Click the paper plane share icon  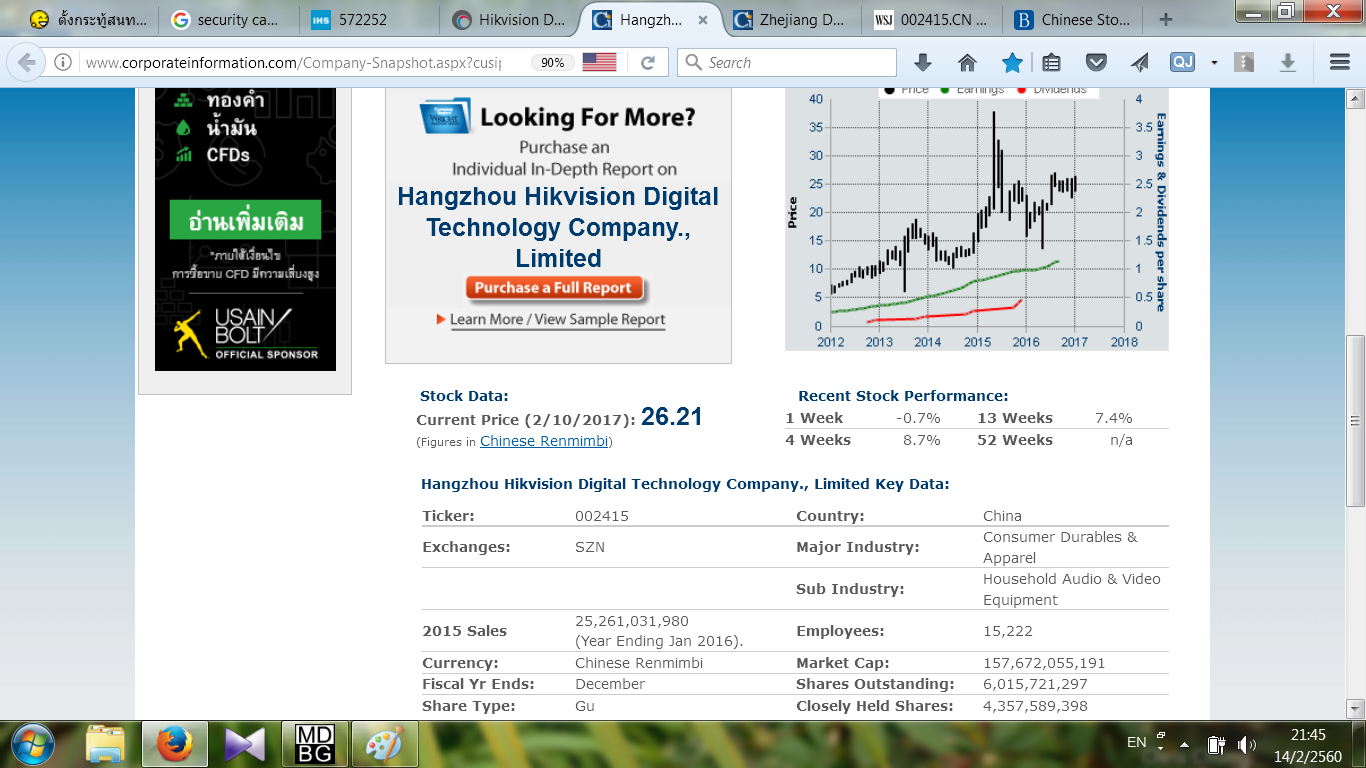coord(1140,62)
